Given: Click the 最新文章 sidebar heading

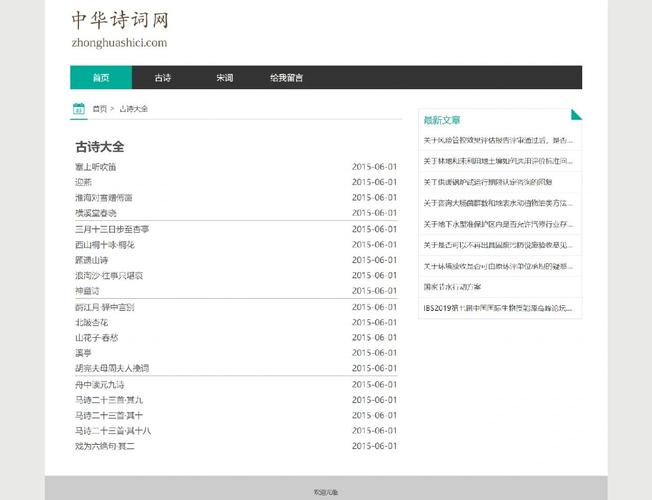Looking at the screenshot, I should tap(442, 120).
